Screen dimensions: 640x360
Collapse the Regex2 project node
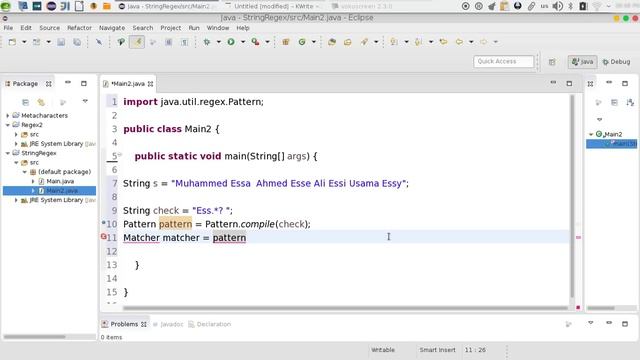coord(8,125)
